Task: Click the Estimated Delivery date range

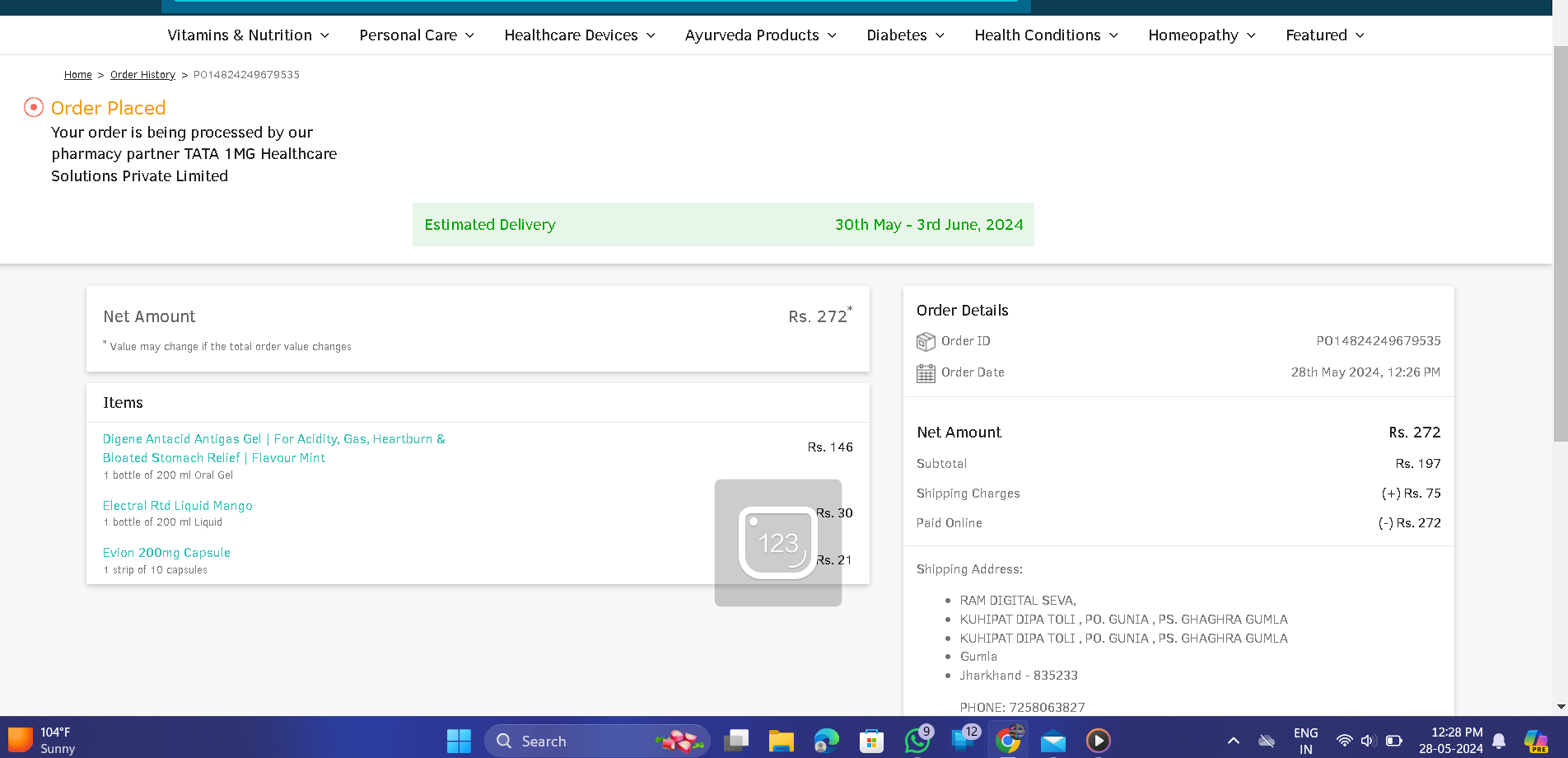Action: point(929,225)
